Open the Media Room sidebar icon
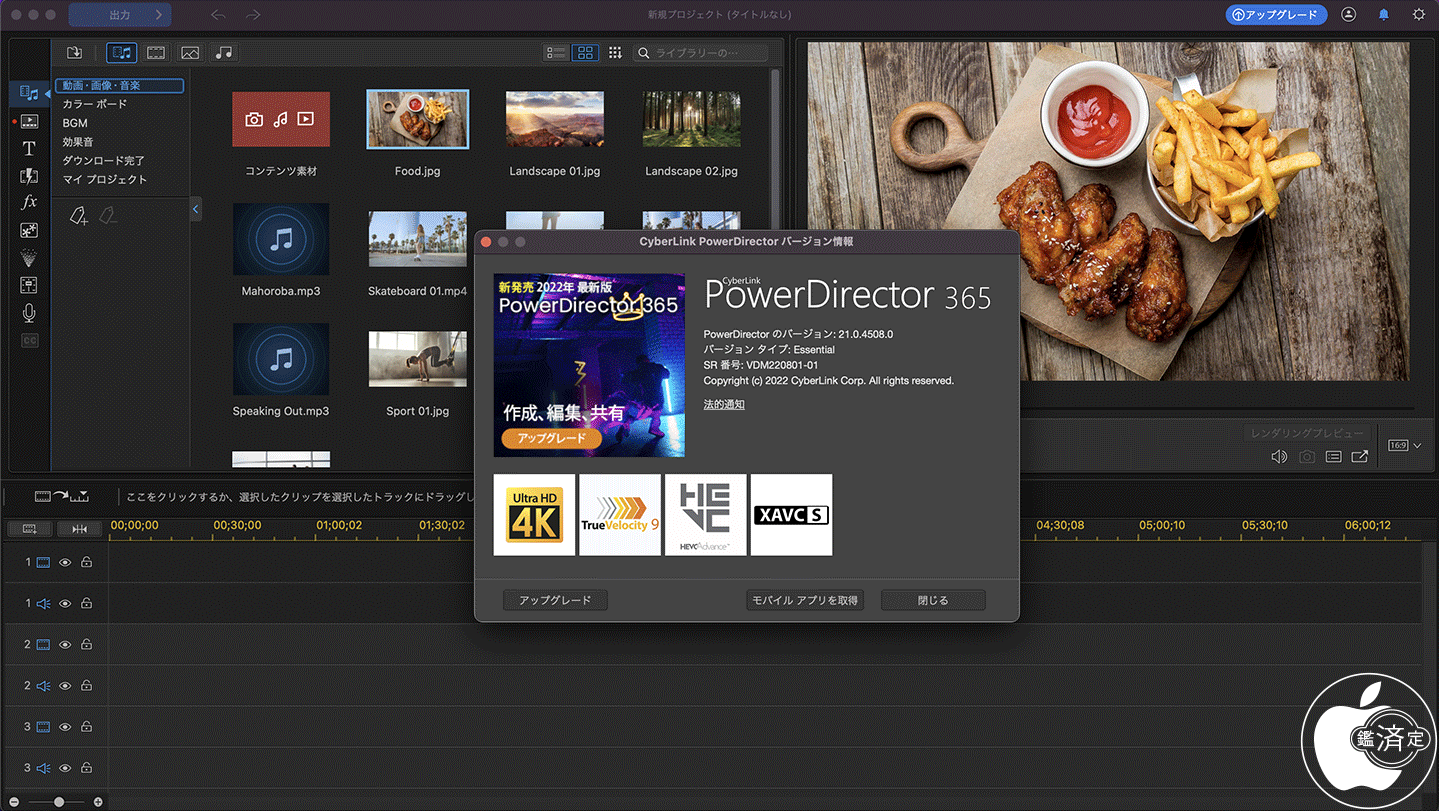The image size is (1439, 811). click(x=29, y=93)
